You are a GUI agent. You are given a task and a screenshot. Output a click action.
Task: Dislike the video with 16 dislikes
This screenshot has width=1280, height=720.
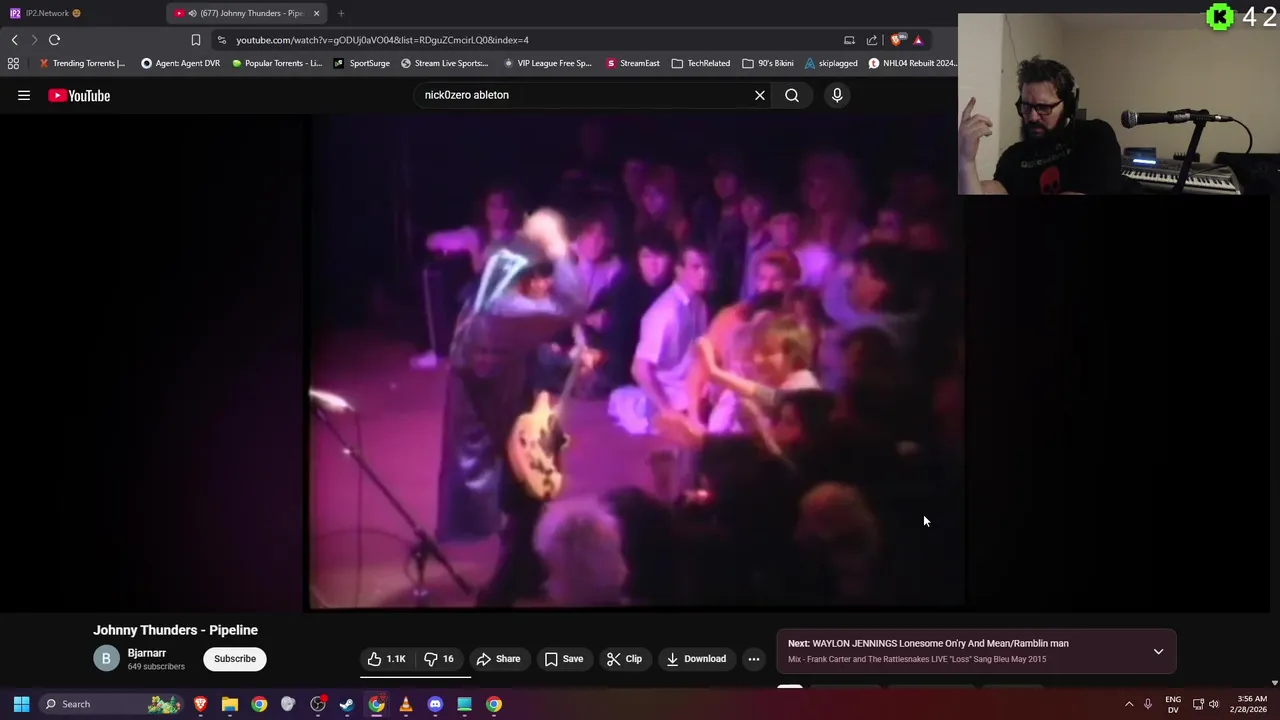click(440, 659)
